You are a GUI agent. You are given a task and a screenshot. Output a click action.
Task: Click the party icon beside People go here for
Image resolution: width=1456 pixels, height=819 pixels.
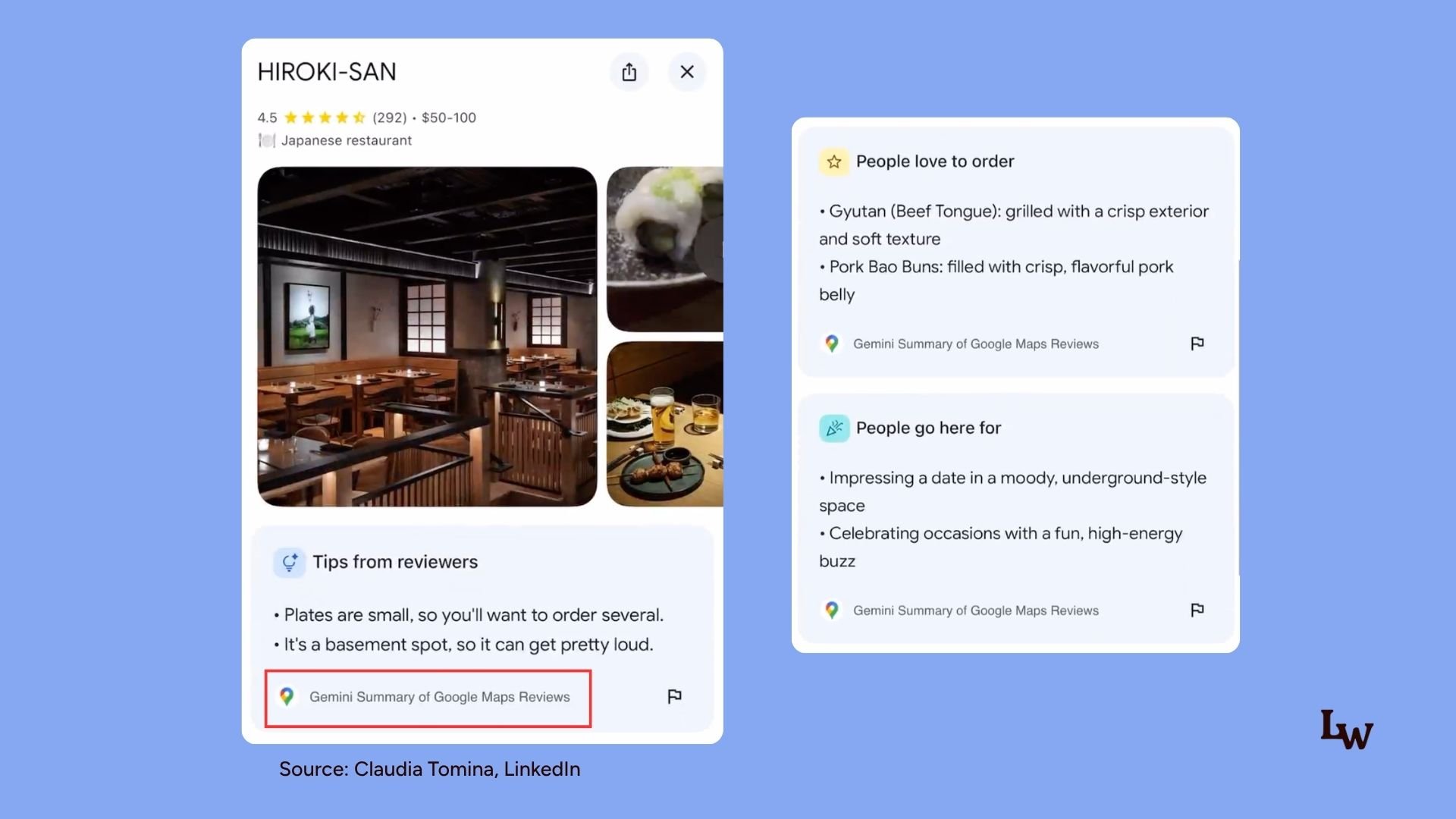point(834,428)
